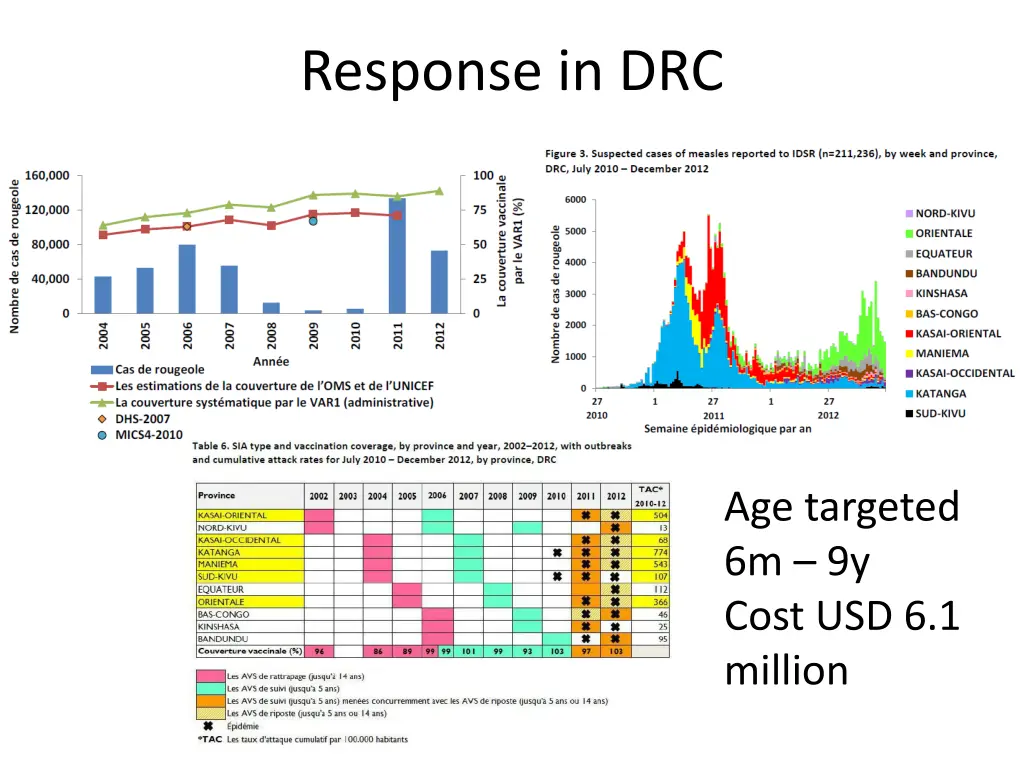Click the 101 coverage value under 2007

coord(468,652)
